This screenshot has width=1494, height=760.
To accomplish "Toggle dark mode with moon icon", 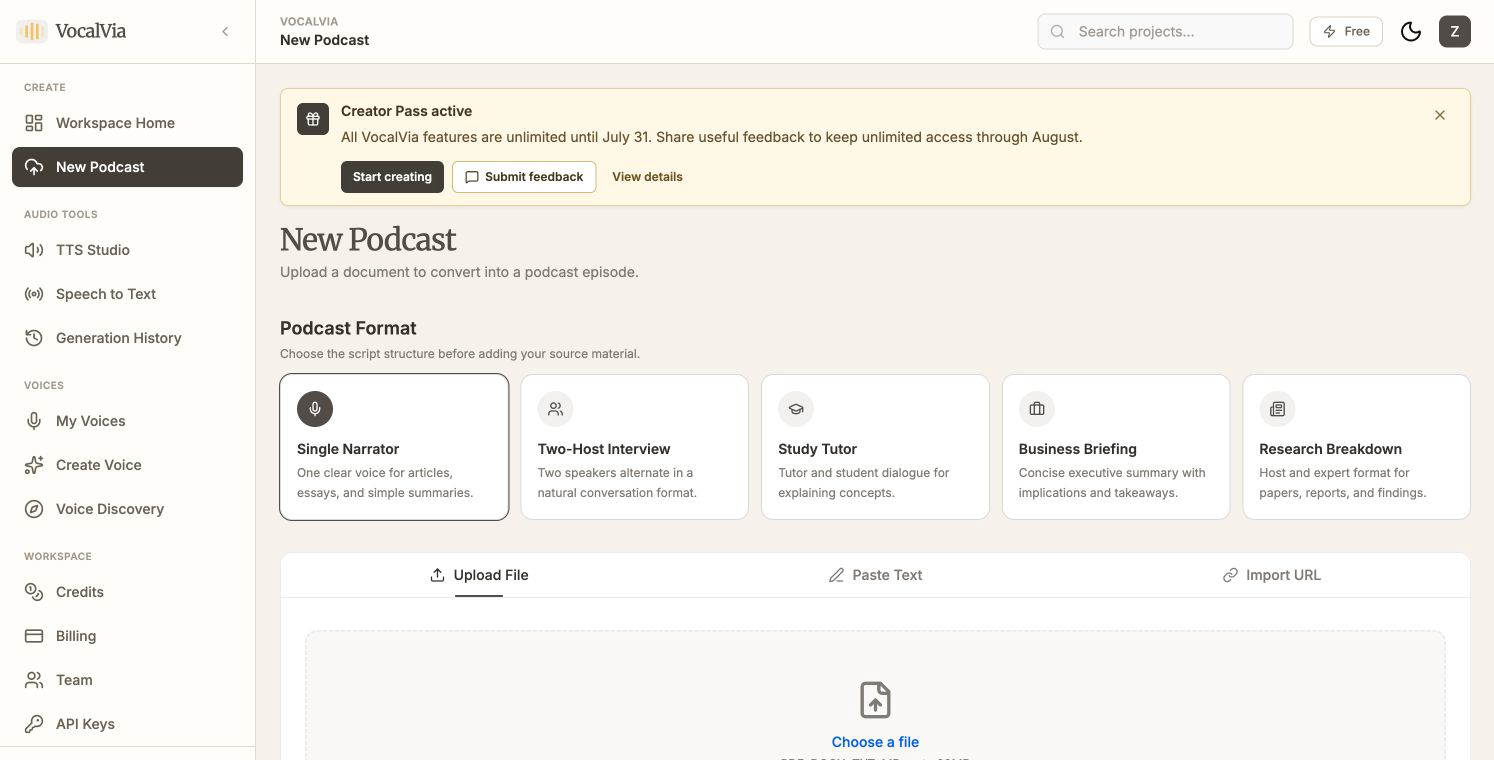I will click(x=1411, y=32).
